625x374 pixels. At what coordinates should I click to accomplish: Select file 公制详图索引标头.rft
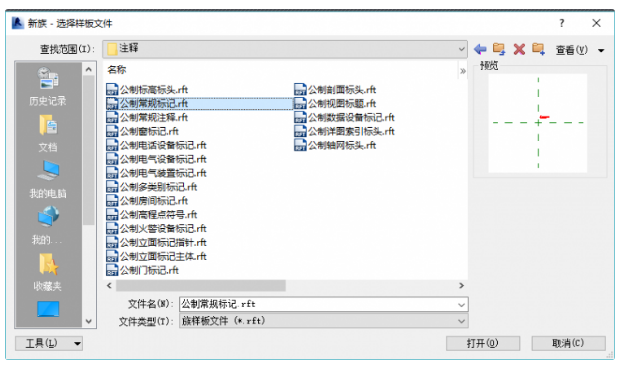pyautogui.click(x=351, y=131)
